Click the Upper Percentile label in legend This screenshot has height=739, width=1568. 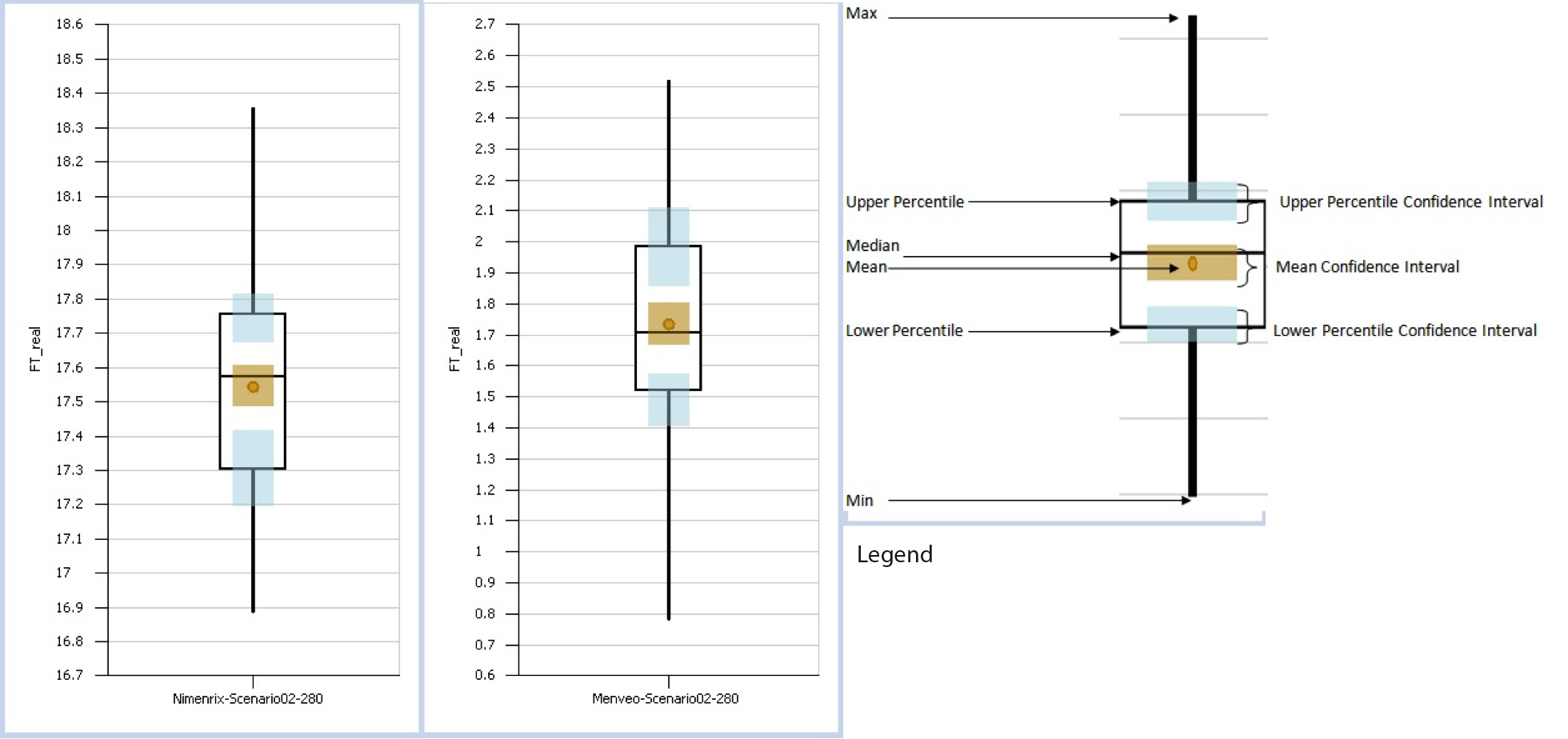(x=905, y=202)
